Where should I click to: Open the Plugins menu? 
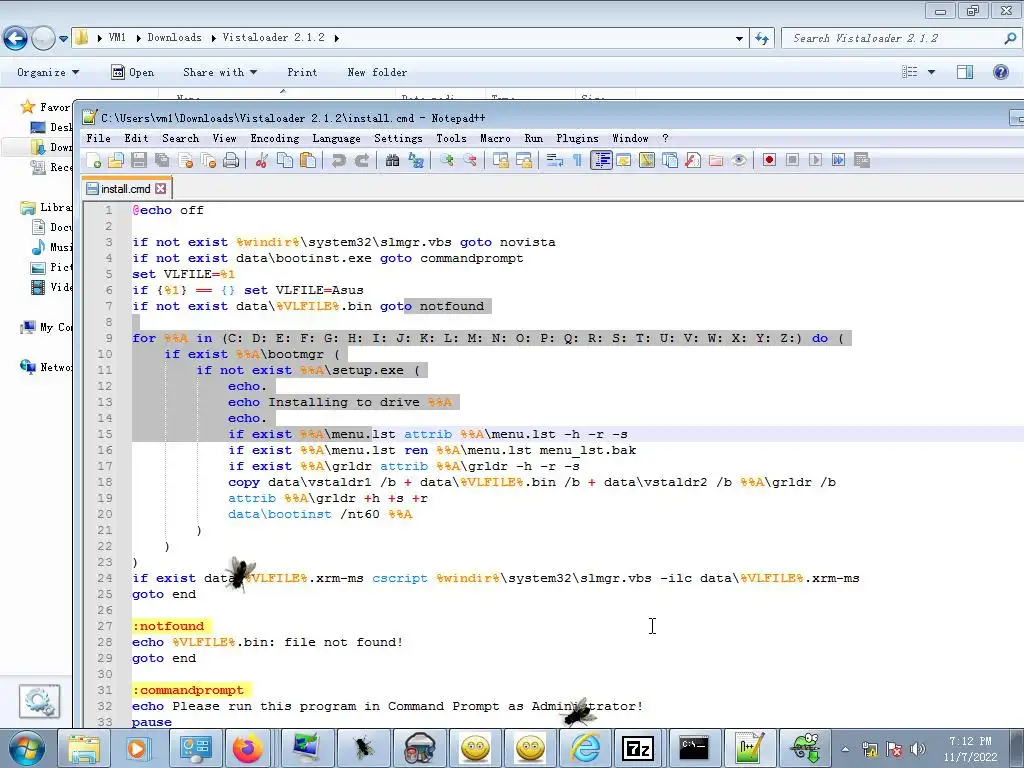point(577,138)
